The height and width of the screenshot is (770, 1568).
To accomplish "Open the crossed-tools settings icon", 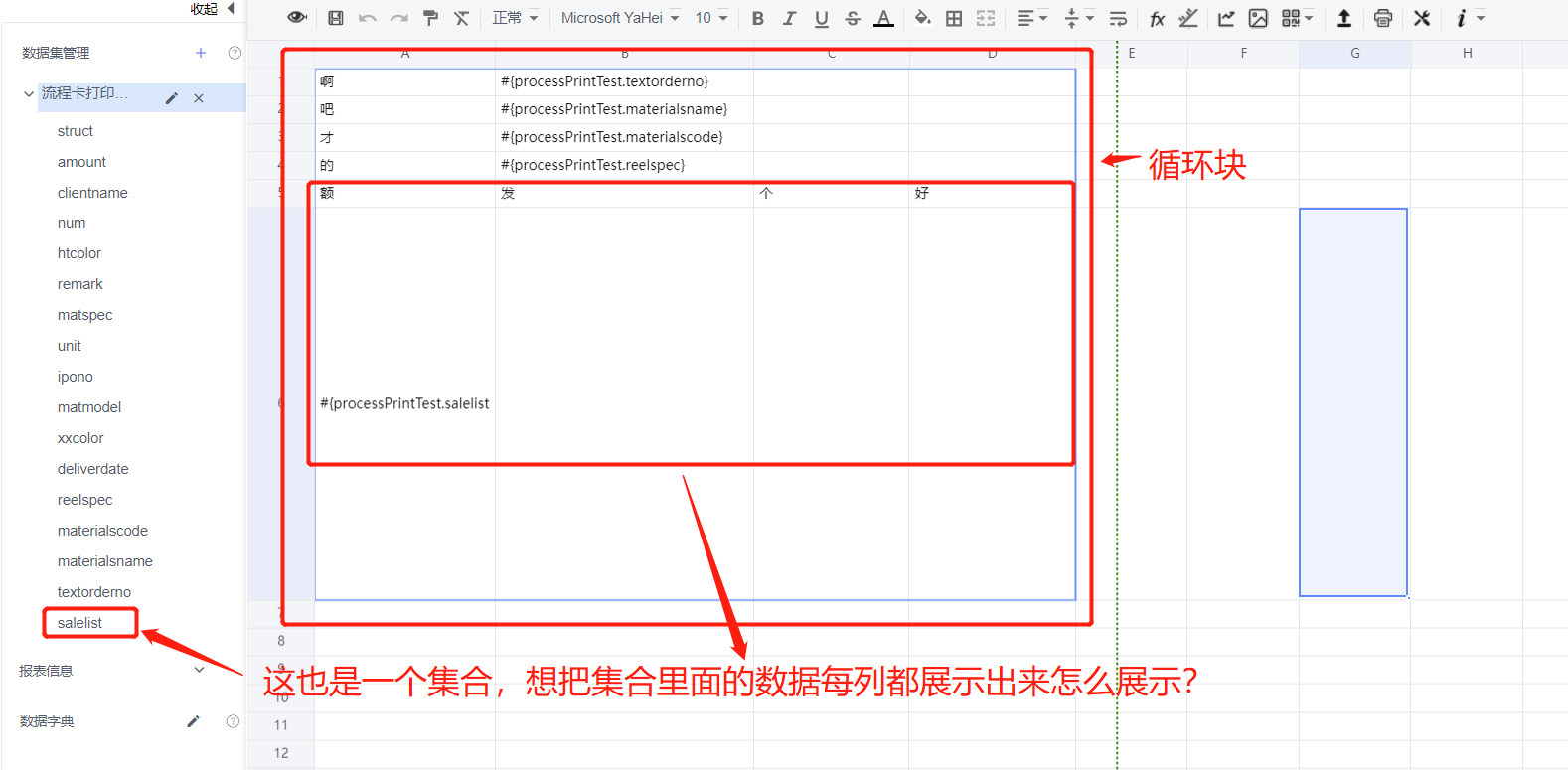I will click(x=1422, y=18).
